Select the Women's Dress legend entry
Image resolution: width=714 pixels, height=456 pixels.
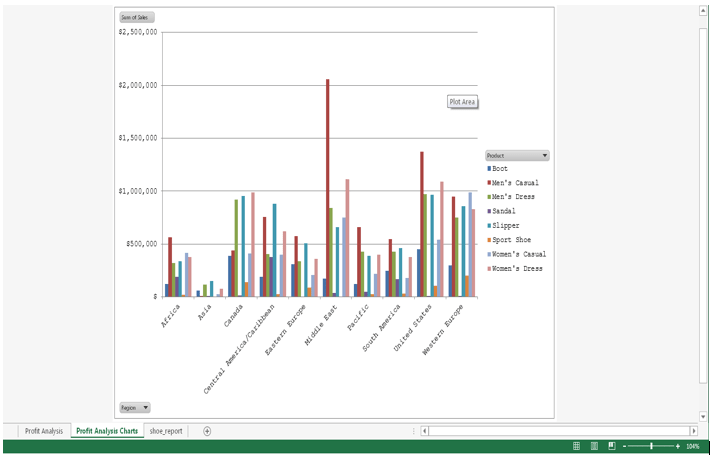(515, 269)
